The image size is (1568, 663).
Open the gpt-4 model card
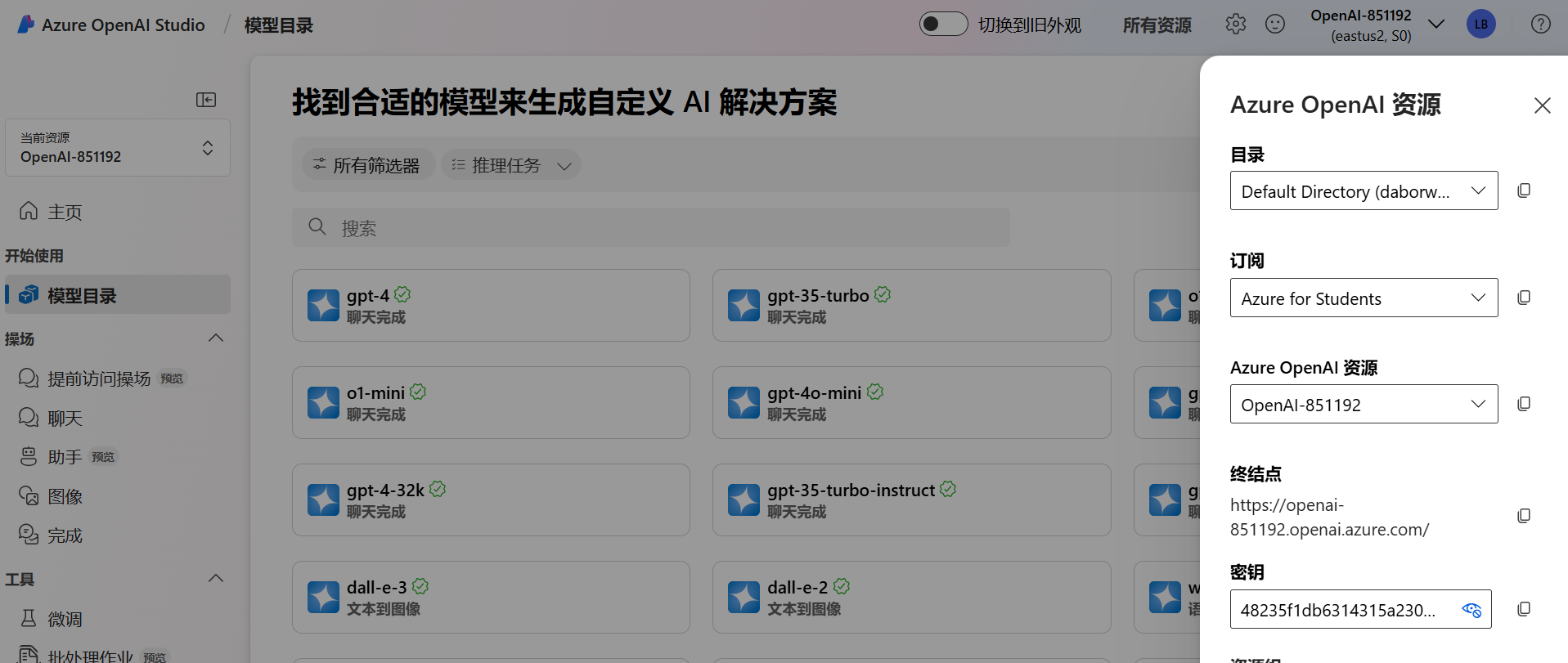point(491,306)
